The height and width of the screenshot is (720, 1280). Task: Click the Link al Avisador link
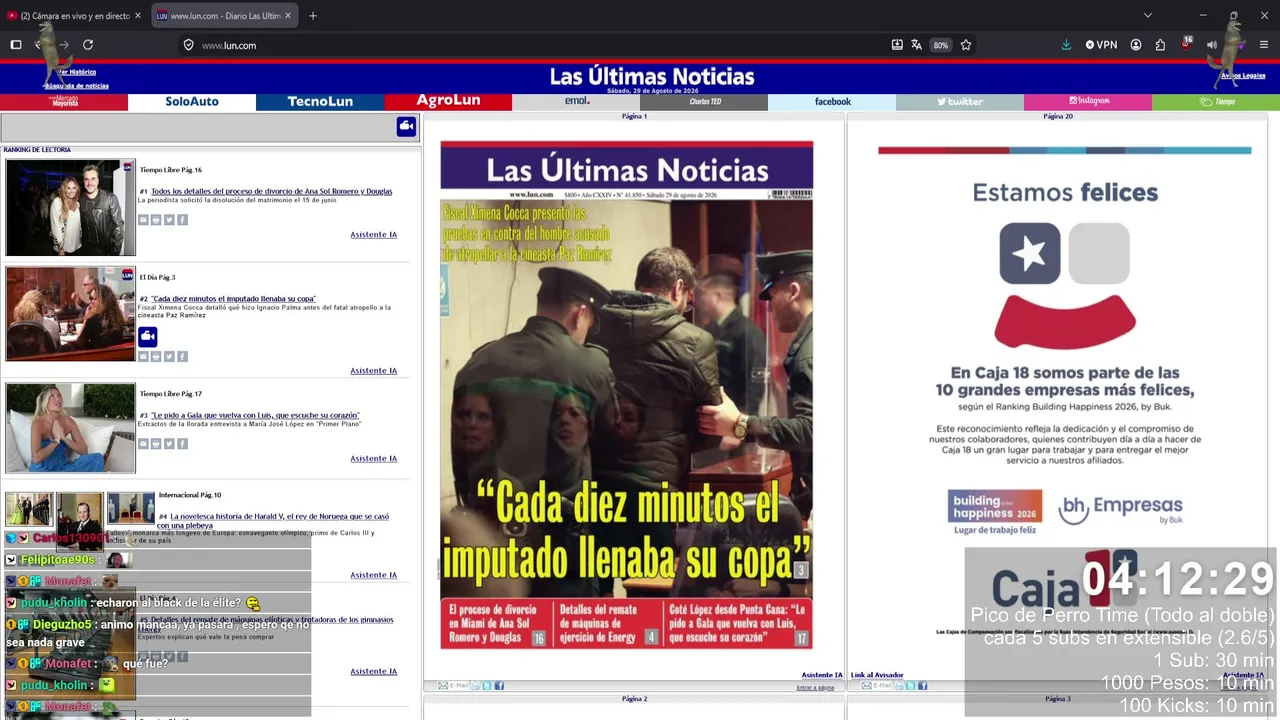pyautogui.click(x=877, y=675)
